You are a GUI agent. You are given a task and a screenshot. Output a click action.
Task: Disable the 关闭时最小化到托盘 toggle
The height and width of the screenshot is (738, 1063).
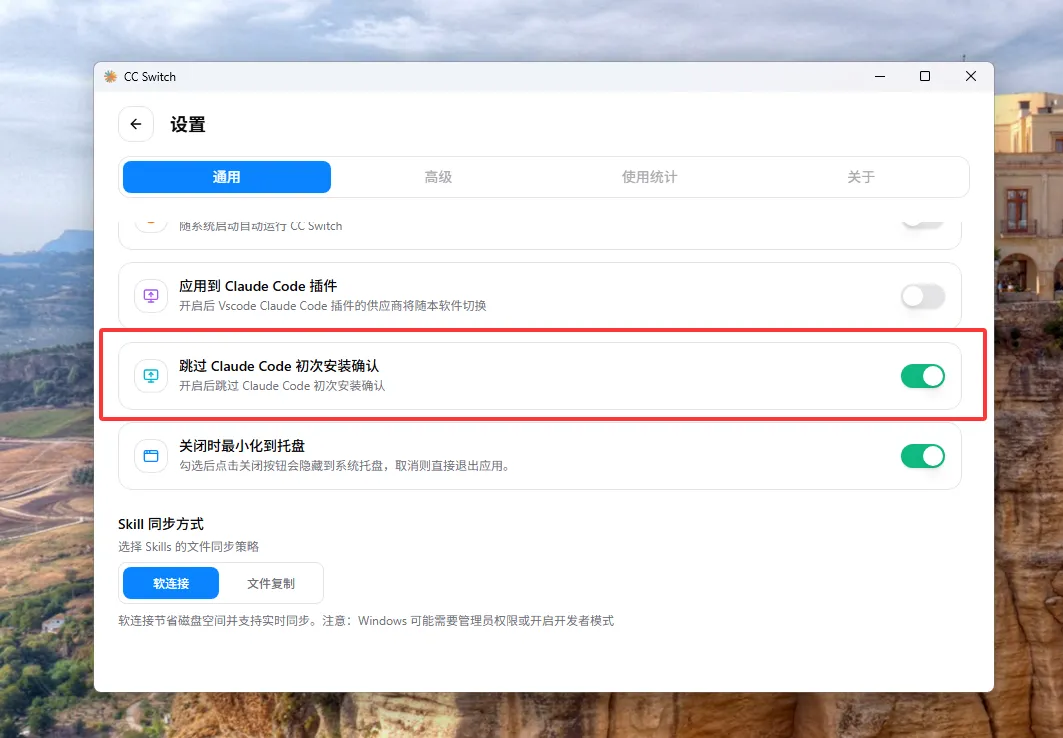pos(922,456)
